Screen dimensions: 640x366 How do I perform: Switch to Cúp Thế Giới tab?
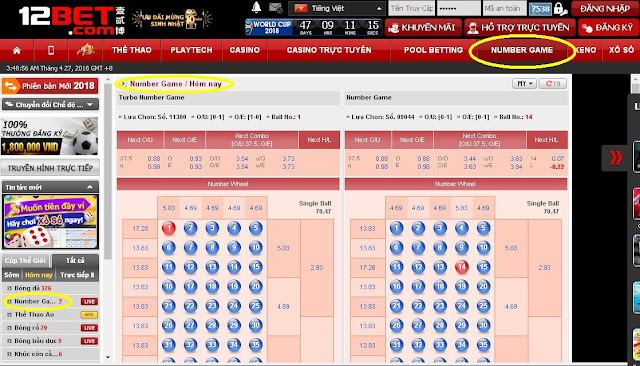25,260
